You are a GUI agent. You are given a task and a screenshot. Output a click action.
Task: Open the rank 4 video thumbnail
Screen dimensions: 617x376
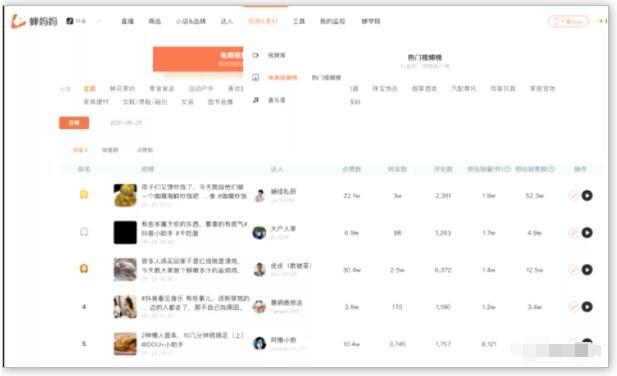125,306
